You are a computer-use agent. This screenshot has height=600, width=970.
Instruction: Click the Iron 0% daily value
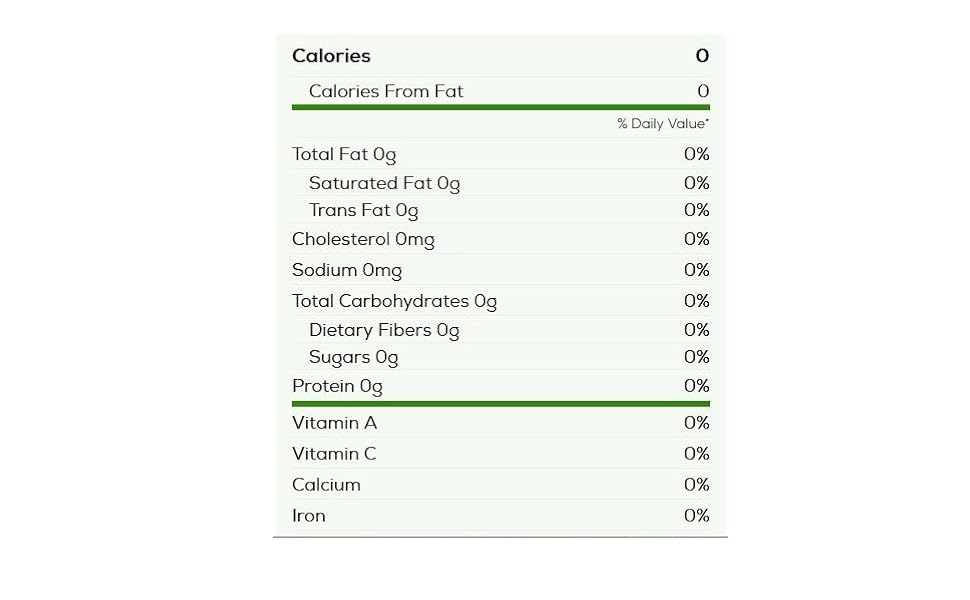coord(697,515)
